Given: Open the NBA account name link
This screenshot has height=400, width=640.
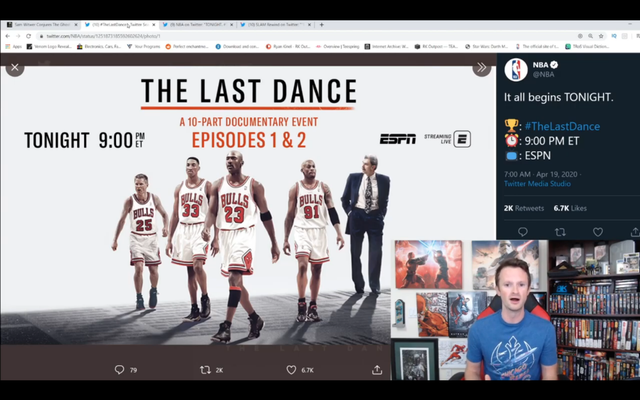Looking at the screenshot, I should 540,64.
